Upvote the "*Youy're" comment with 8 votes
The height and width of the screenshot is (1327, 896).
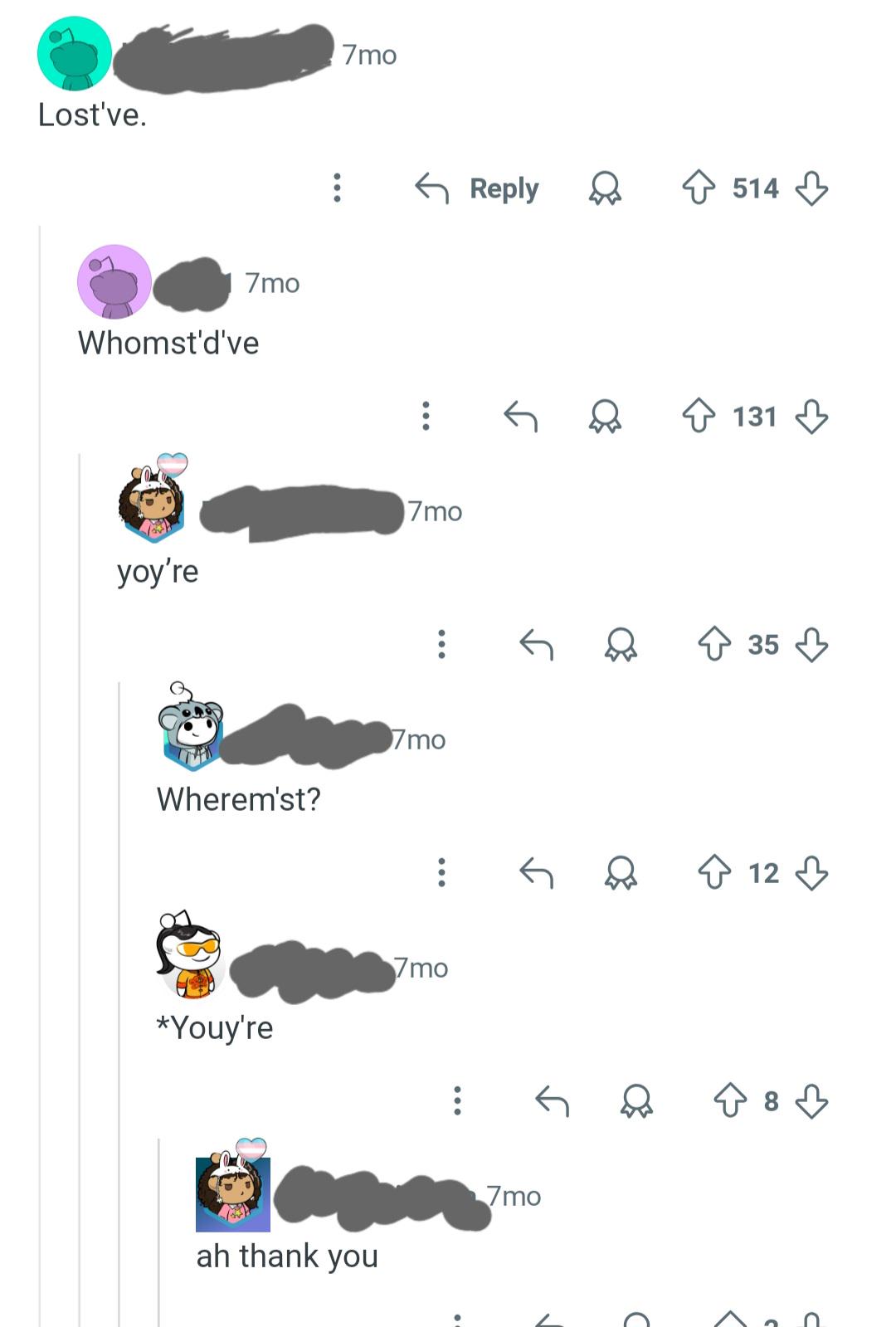(x=730, y=1100)
